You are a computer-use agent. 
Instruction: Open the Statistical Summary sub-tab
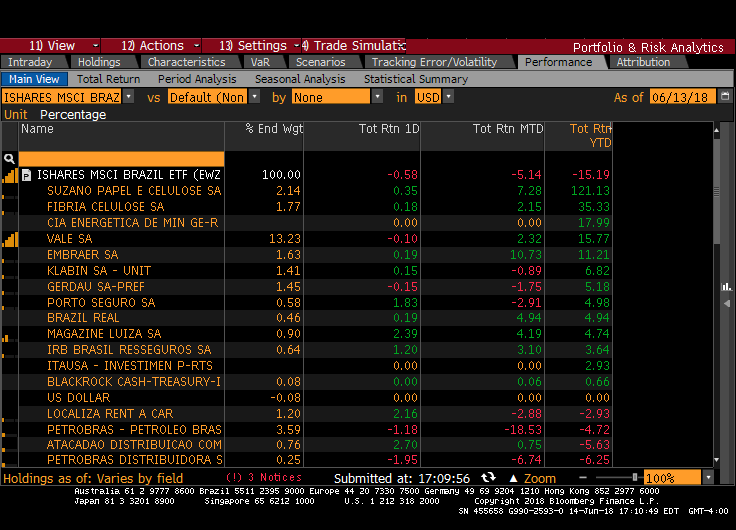tap(416, 79)
